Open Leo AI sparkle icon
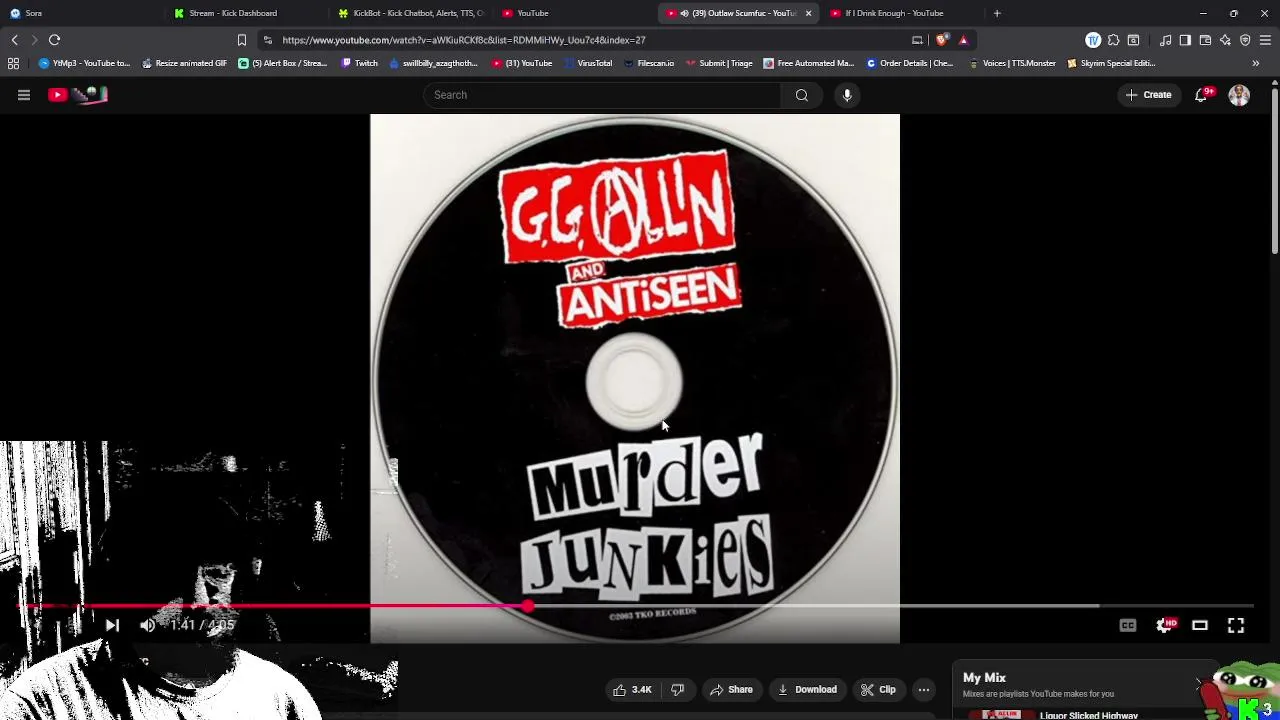This screenshot has height=720, width=1280. tap(1225, 40)
